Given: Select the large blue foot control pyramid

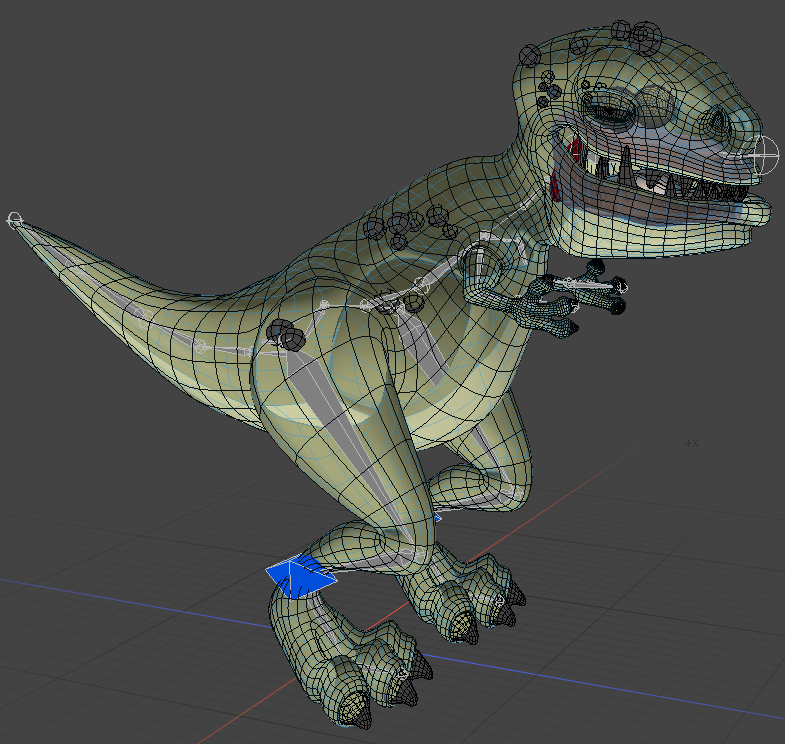Looking at the screenshot, I should [x=299, y=577].
